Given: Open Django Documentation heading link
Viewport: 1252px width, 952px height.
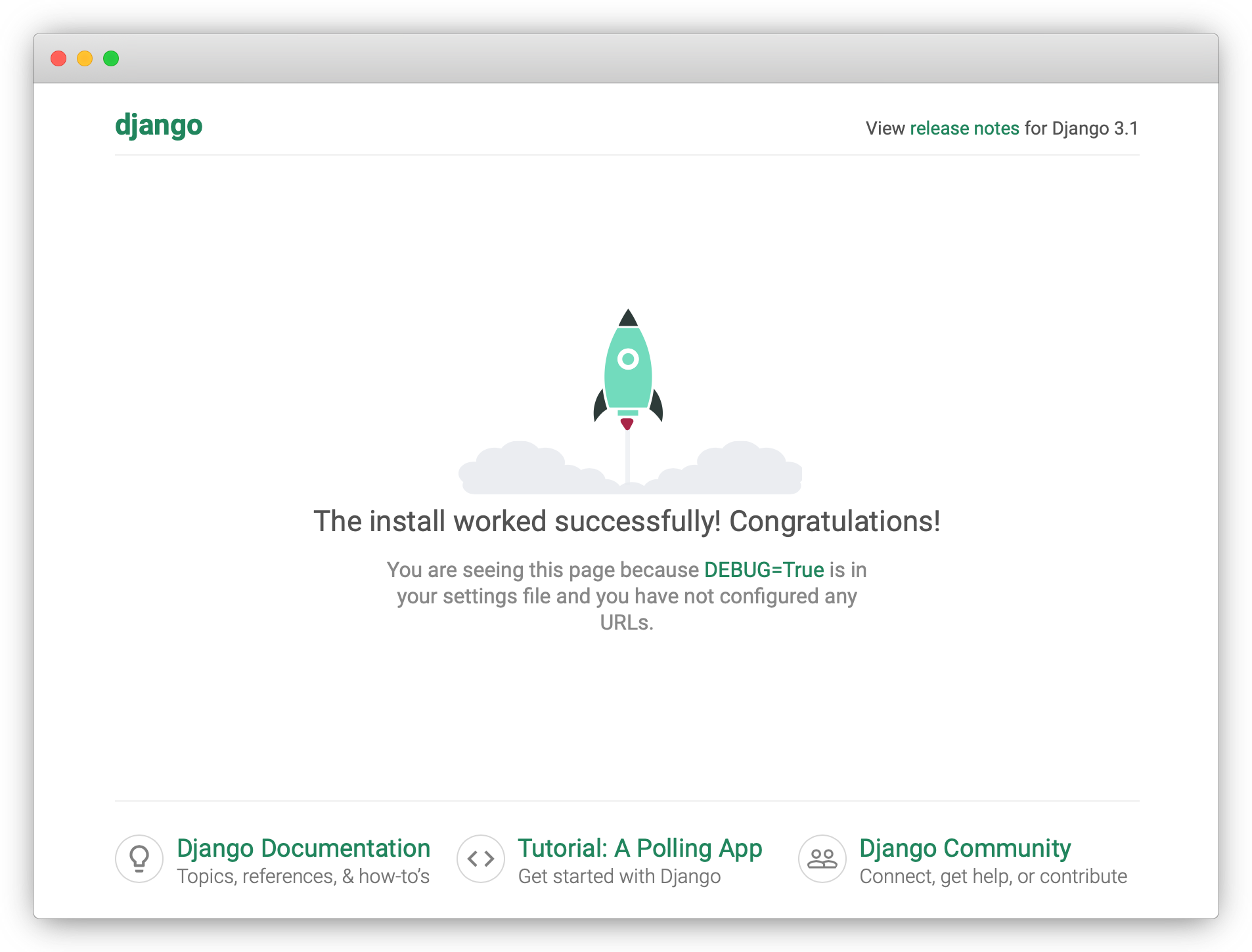Looking at the screenshot, I should pos(303,848).
